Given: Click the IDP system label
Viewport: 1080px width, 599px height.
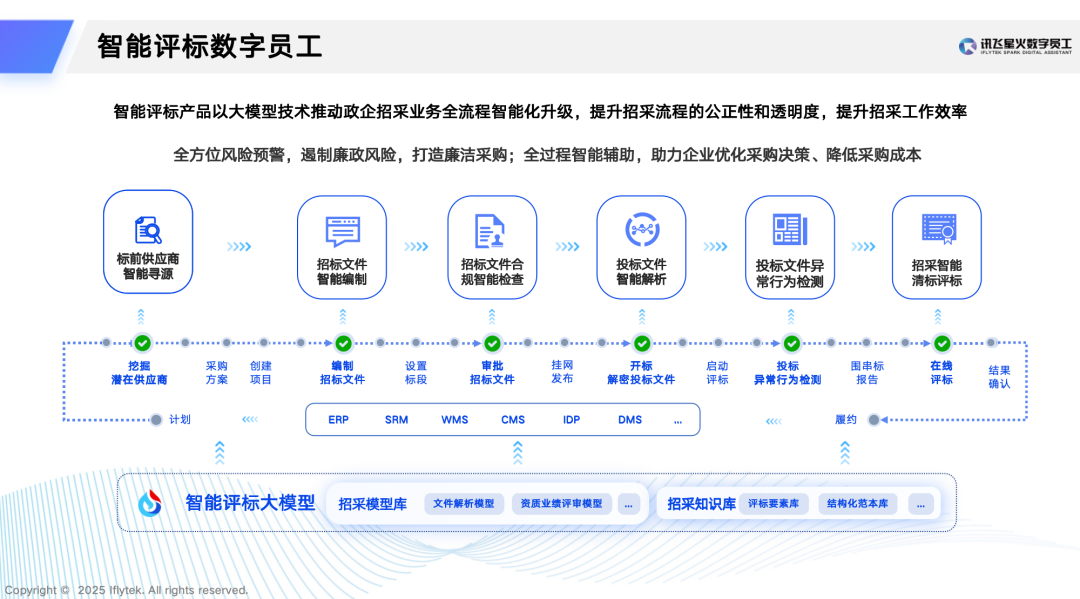Looking at the screenshot, I should (571, 420).
